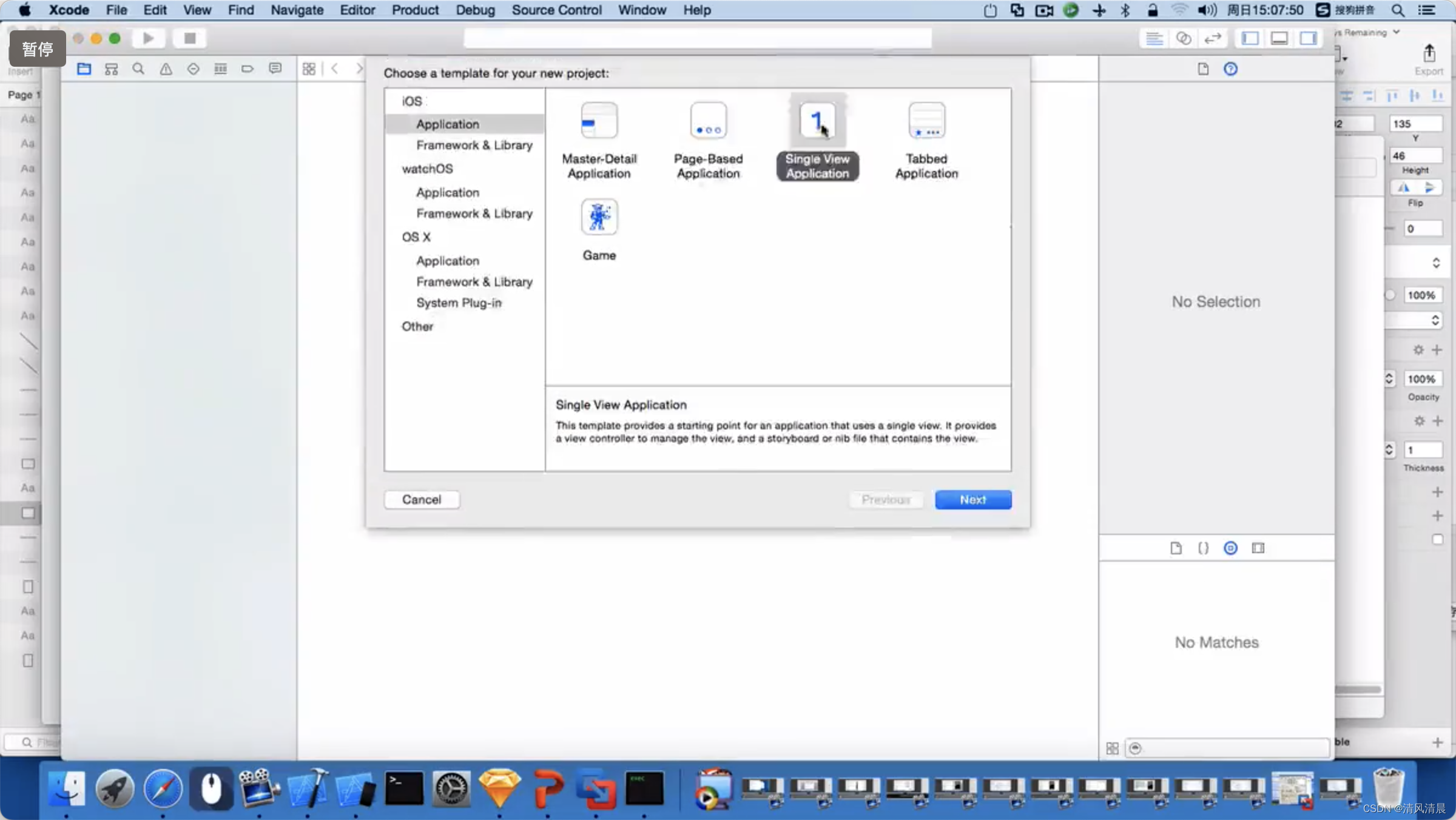Open Terminal from the Dock
Screen dimensions: 1456x820
404,789
